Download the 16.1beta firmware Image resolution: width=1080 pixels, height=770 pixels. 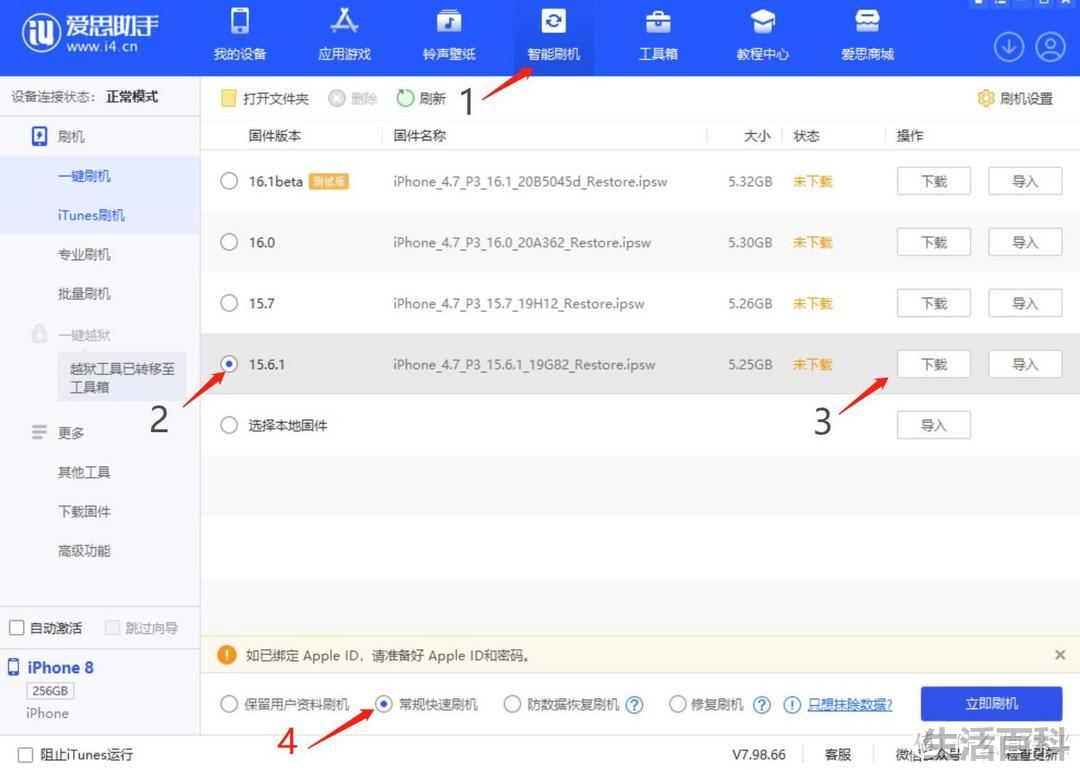click(934, 181)
